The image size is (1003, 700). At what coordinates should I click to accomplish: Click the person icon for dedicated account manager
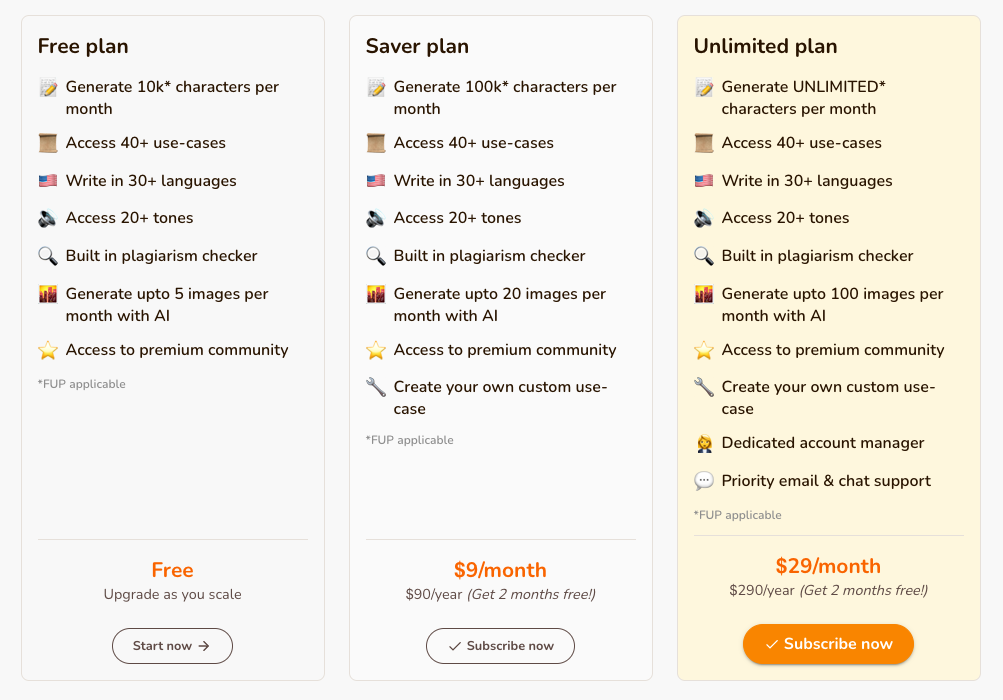703,443
